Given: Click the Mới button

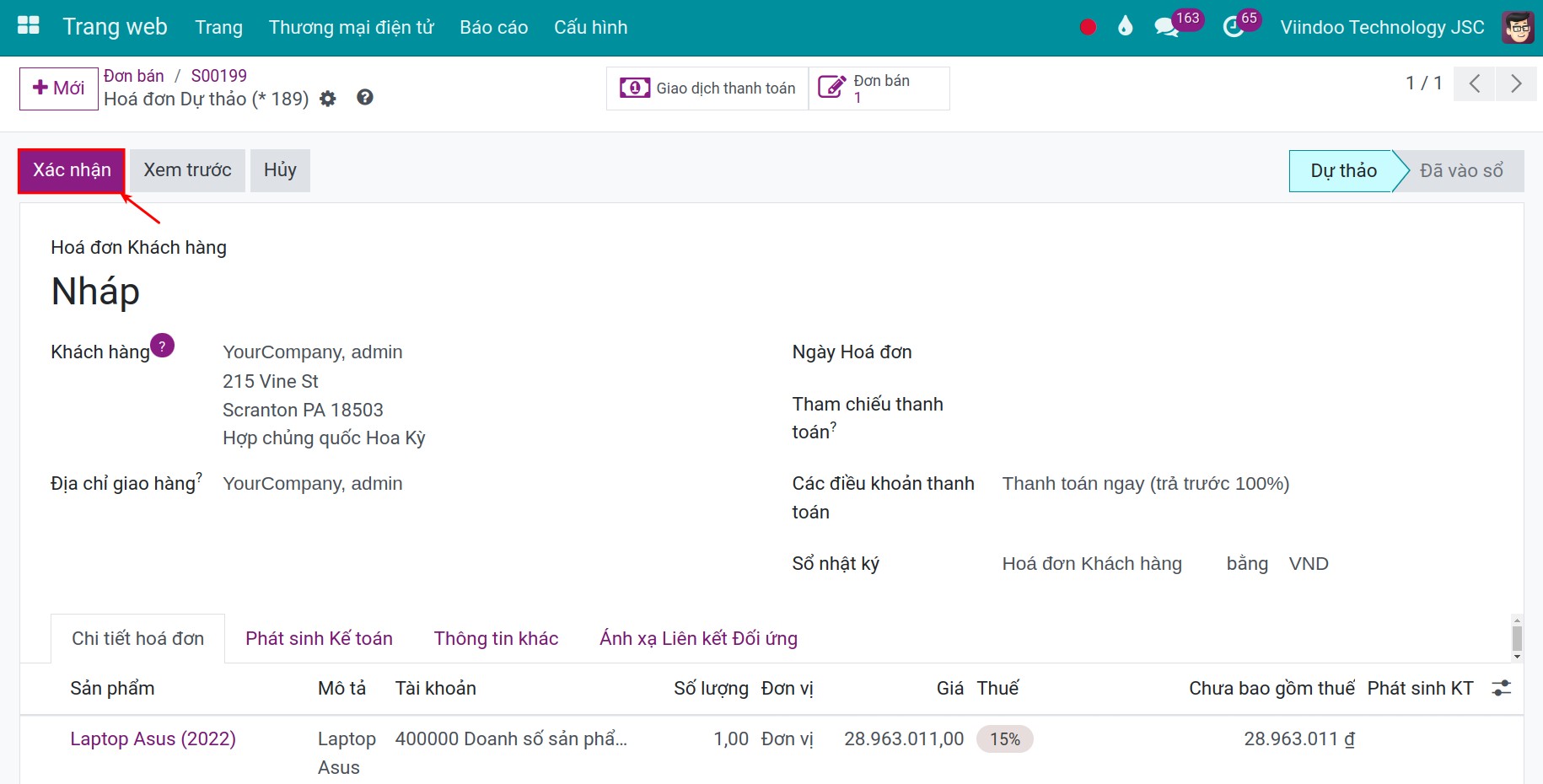Looking at the screenshot, I should (x=59, y=89).
